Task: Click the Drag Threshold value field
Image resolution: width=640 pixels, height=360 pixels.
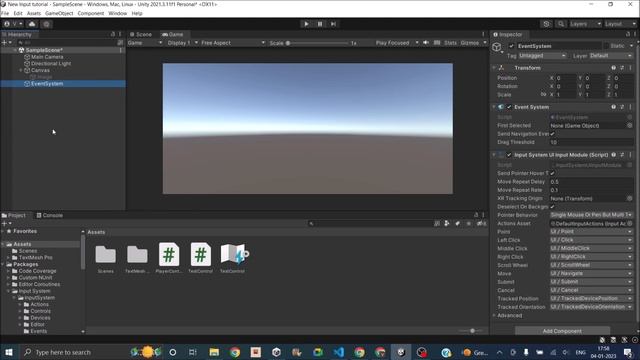Action: [x=591, y=142]
